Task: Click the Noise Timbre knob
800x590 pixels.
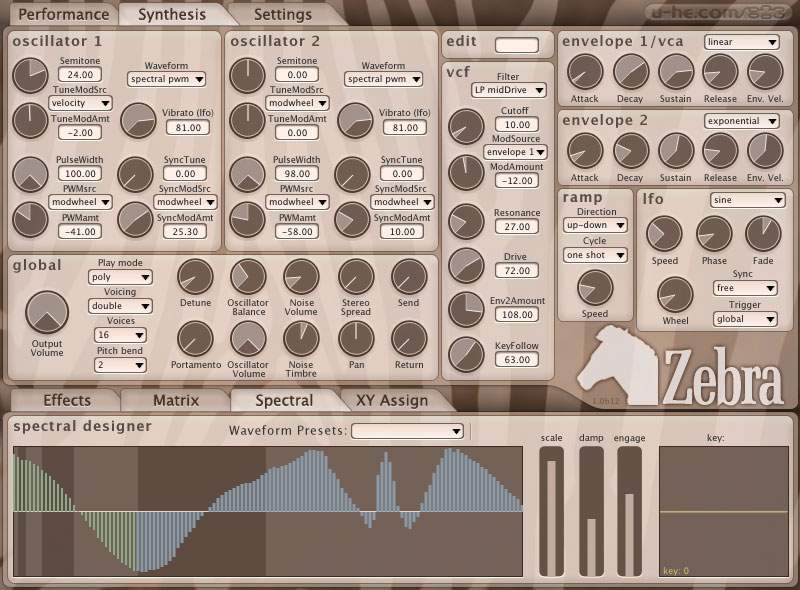Action: 301,339
